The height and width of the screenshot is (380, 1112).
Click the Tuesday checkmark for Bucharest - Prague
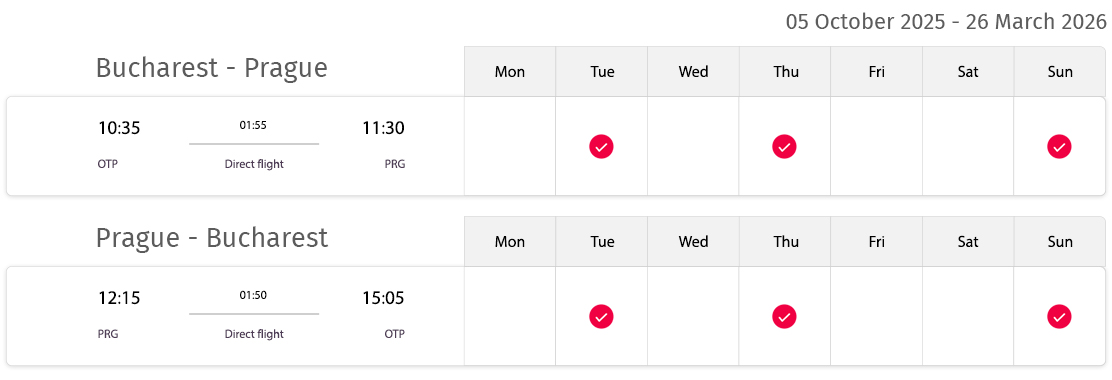tap(601, 147)
